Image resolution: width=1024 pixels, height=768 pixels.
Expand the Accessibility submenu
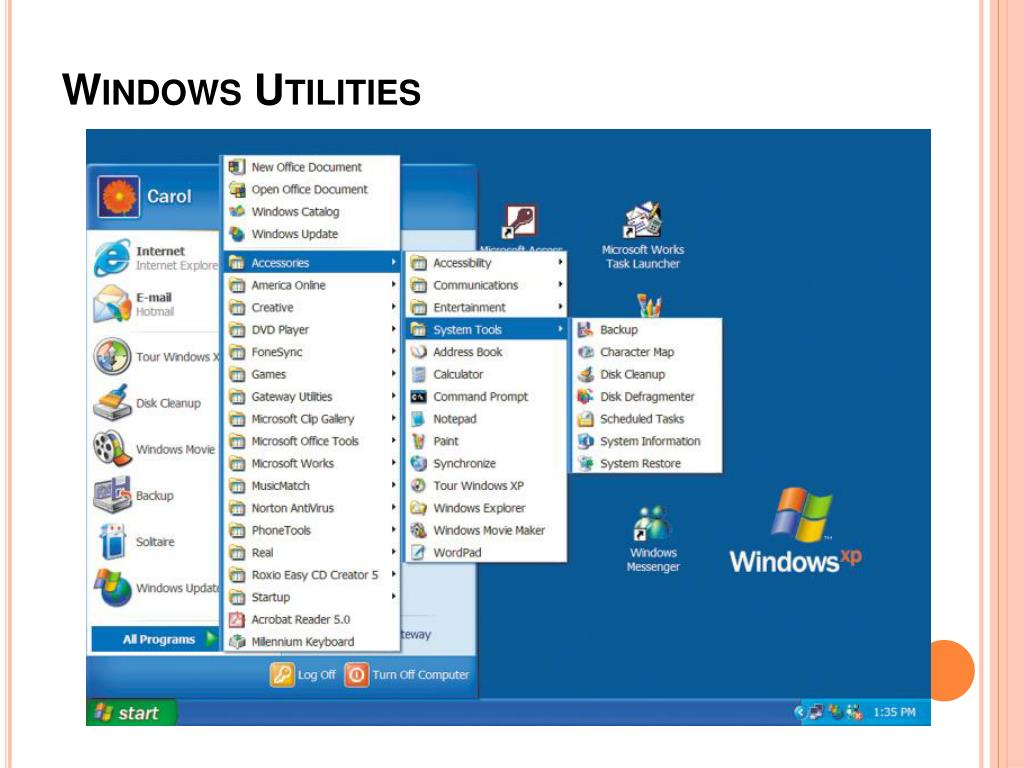point(486,263)
